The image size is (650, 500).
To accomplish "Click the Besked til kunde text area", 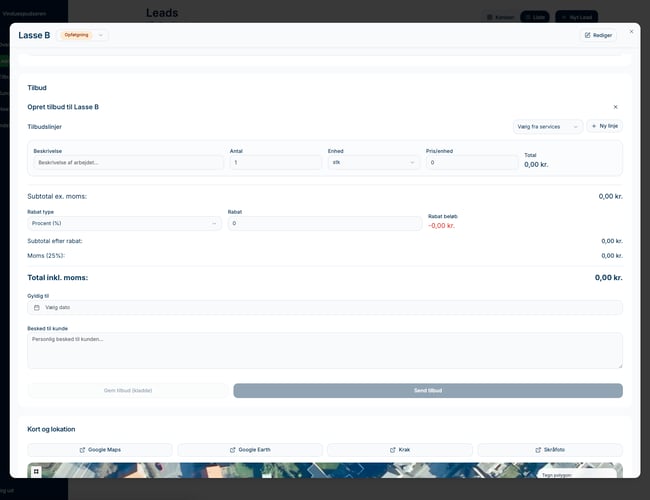I will (324, 350).
